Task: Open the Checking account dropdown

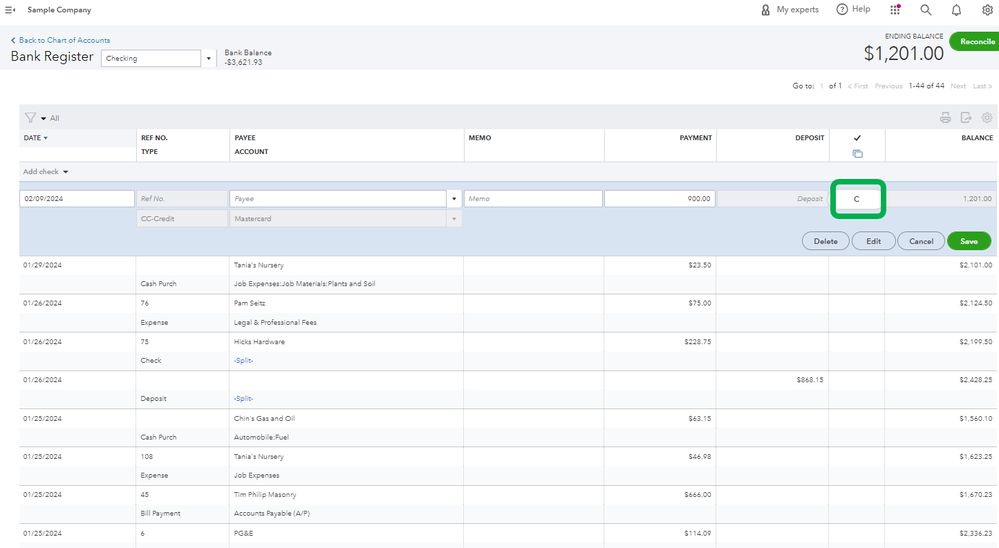Action: click(x=209, y=58)
